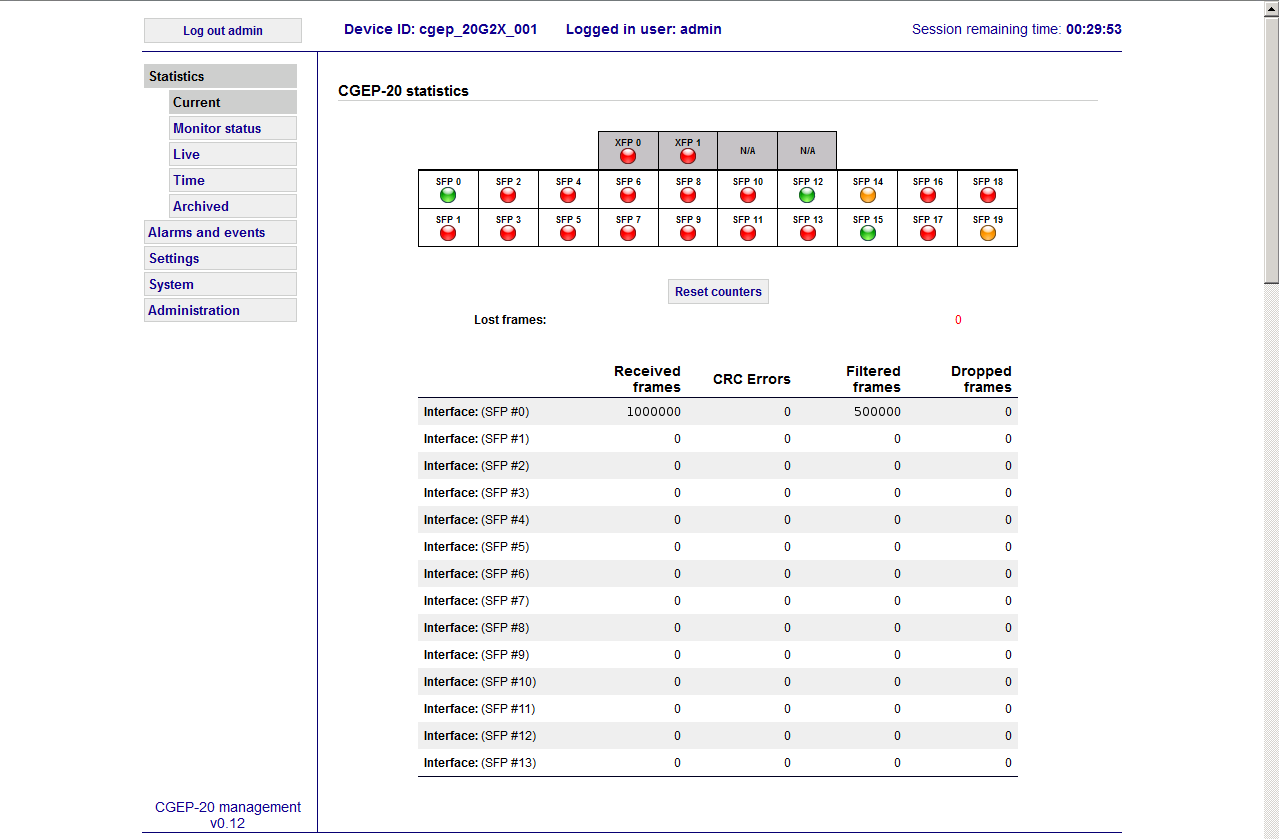Click the XFP 0 red status LED
Screen dimensions: 1279x839
627,156
